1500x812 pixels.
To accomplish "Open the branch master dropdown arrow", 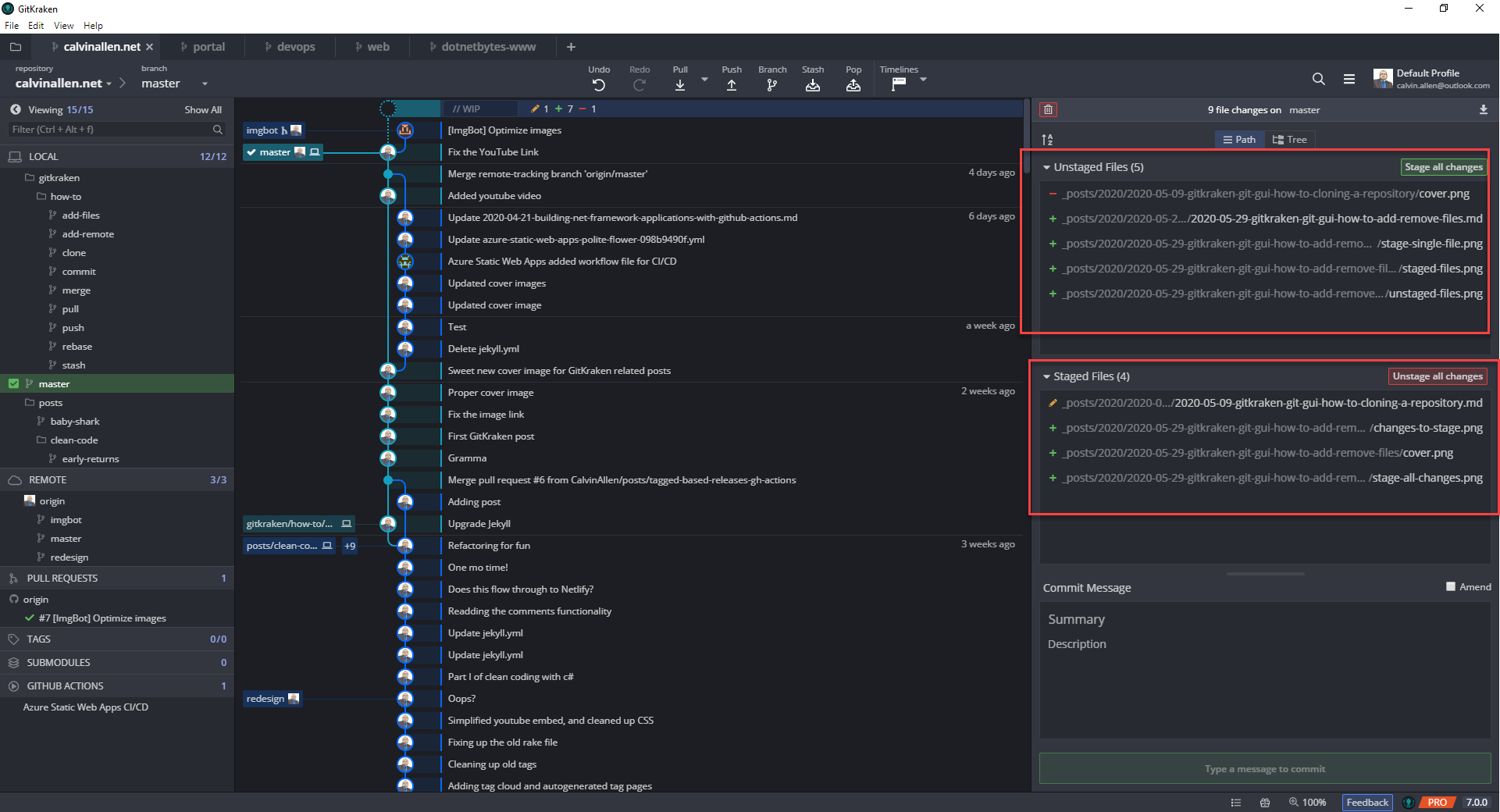I will pyautogui.click(x=205, y=84).
